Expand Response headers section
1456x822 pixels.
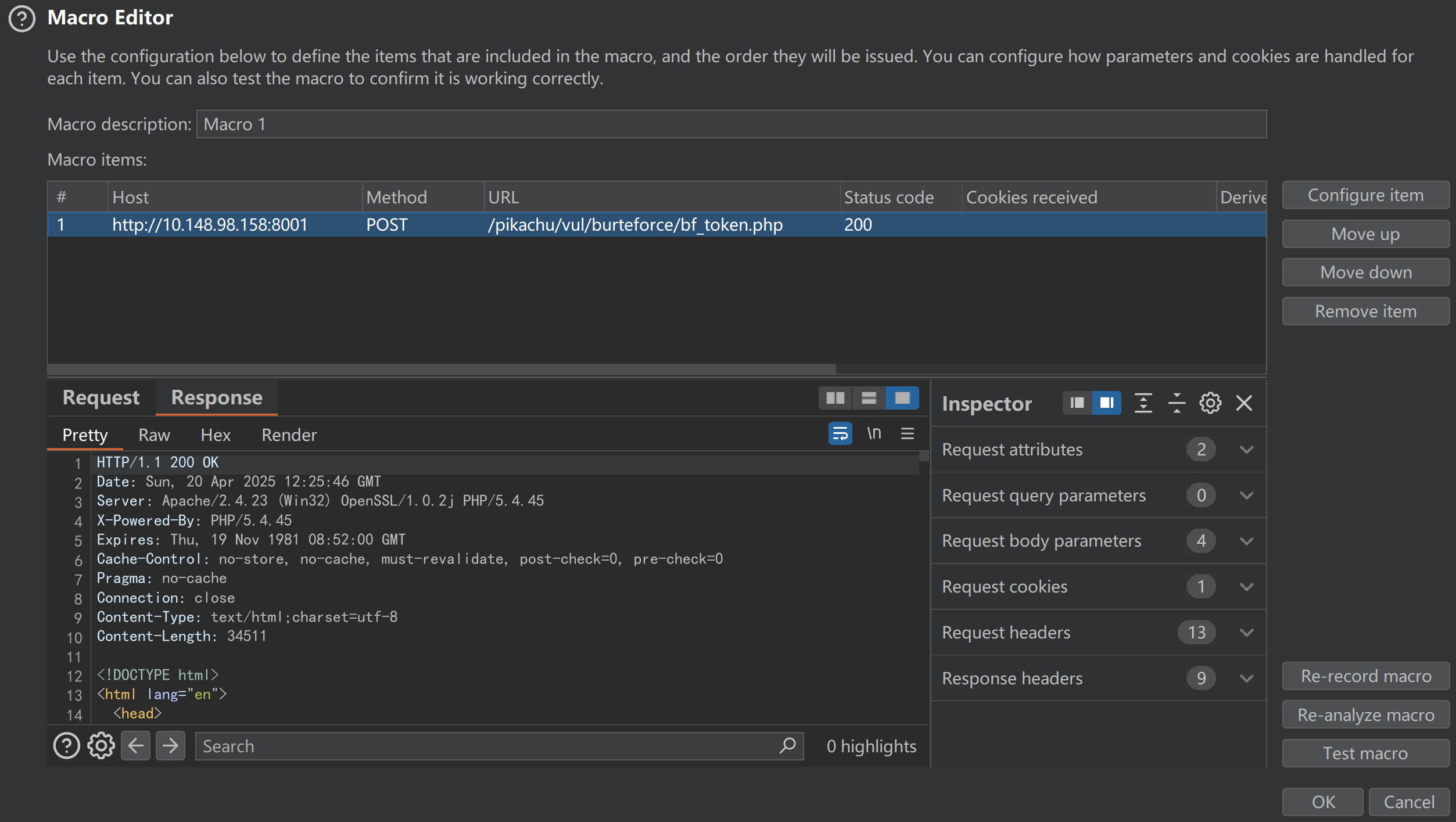[x=1246, y=678]
